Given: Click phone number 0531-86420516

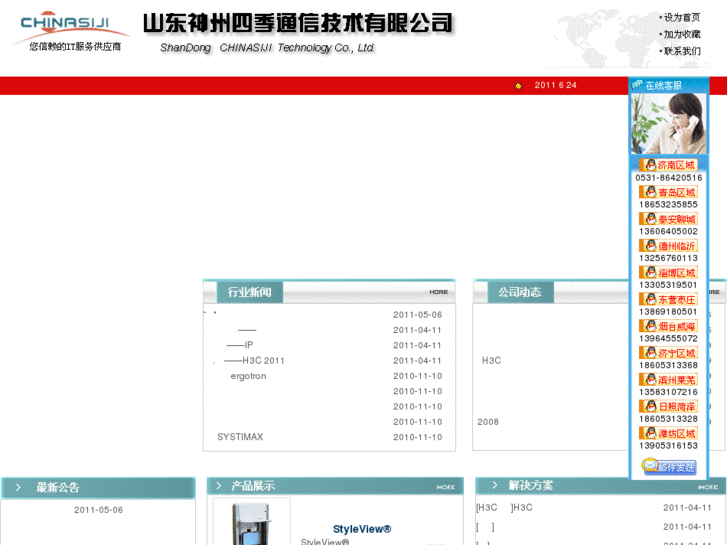Looking at the screenshot, I should [668, 178].
